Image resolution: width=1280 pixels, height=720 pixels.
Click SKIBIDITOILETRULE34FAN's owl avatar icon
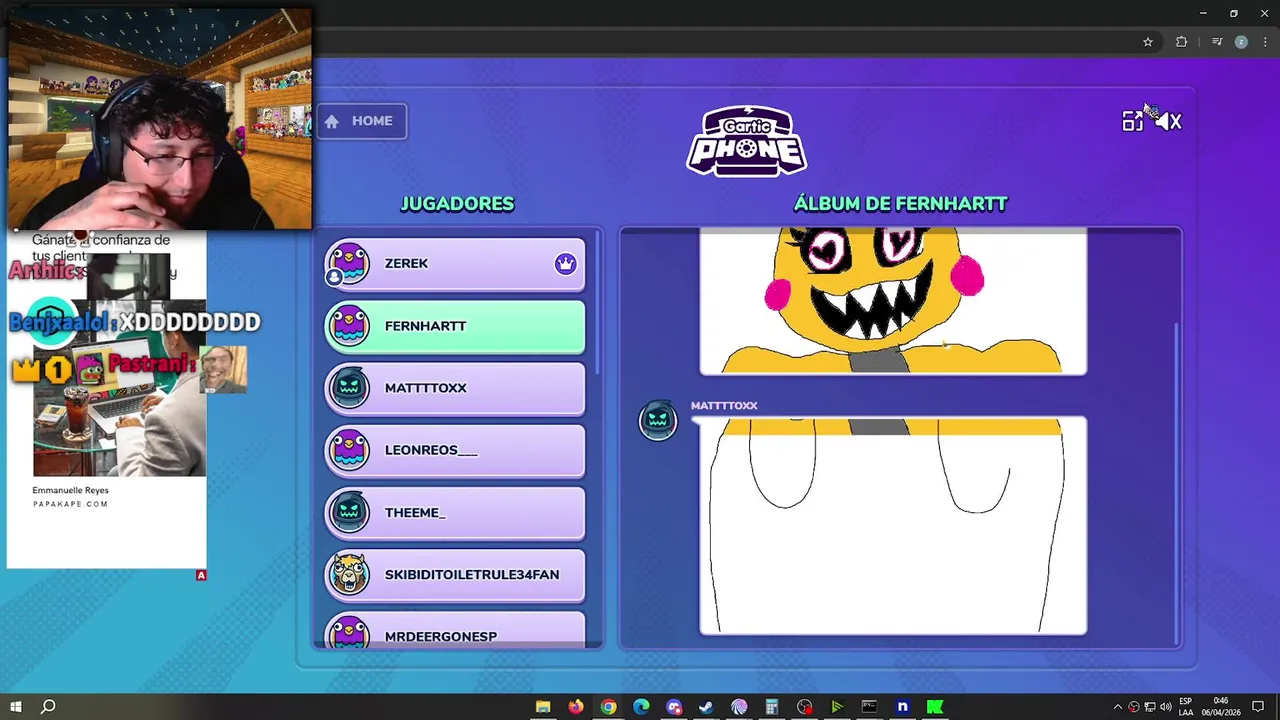coord(349,574)
